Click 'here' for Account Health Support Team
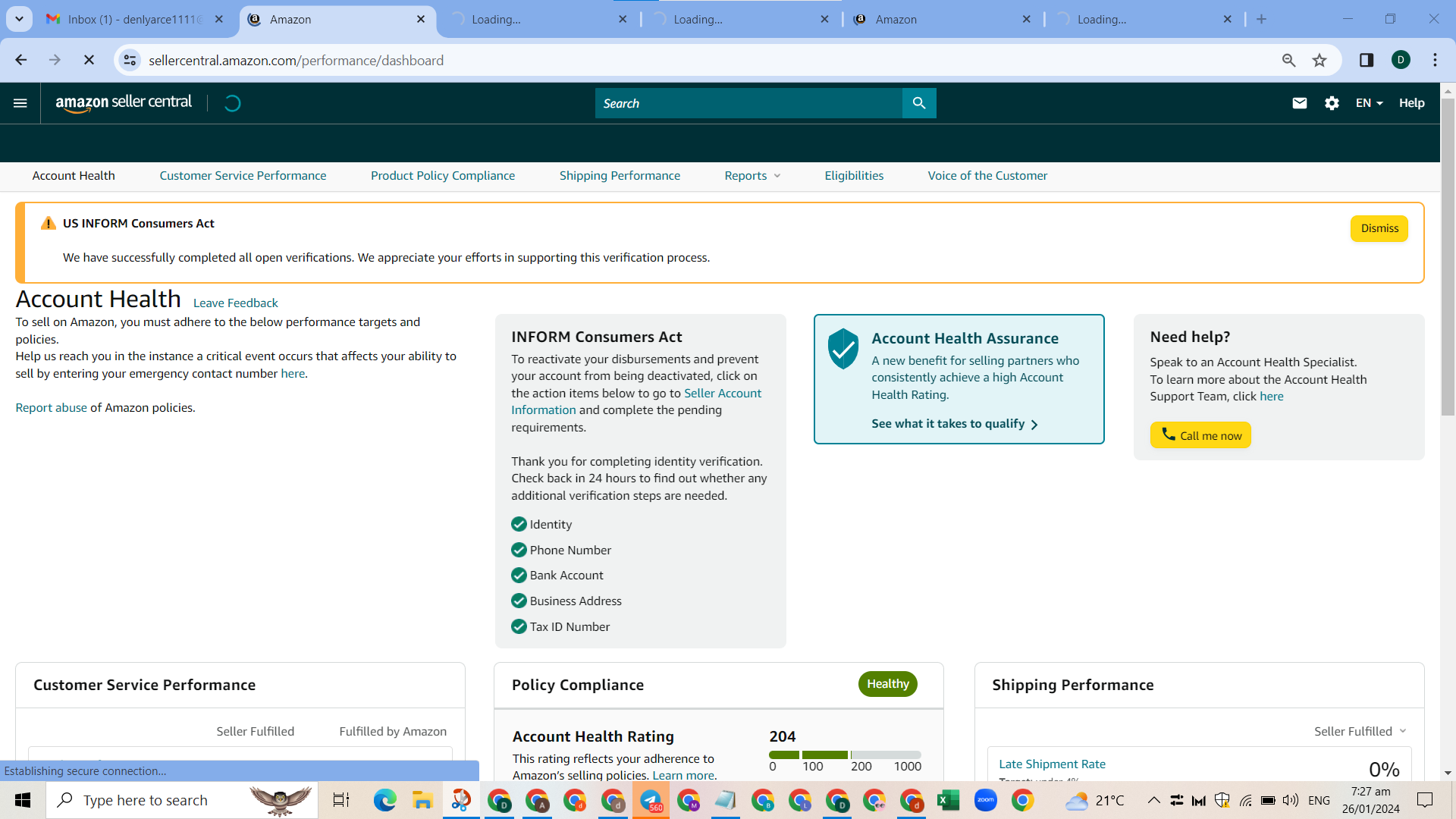The image size is (1456, 819). [1272, 397]
